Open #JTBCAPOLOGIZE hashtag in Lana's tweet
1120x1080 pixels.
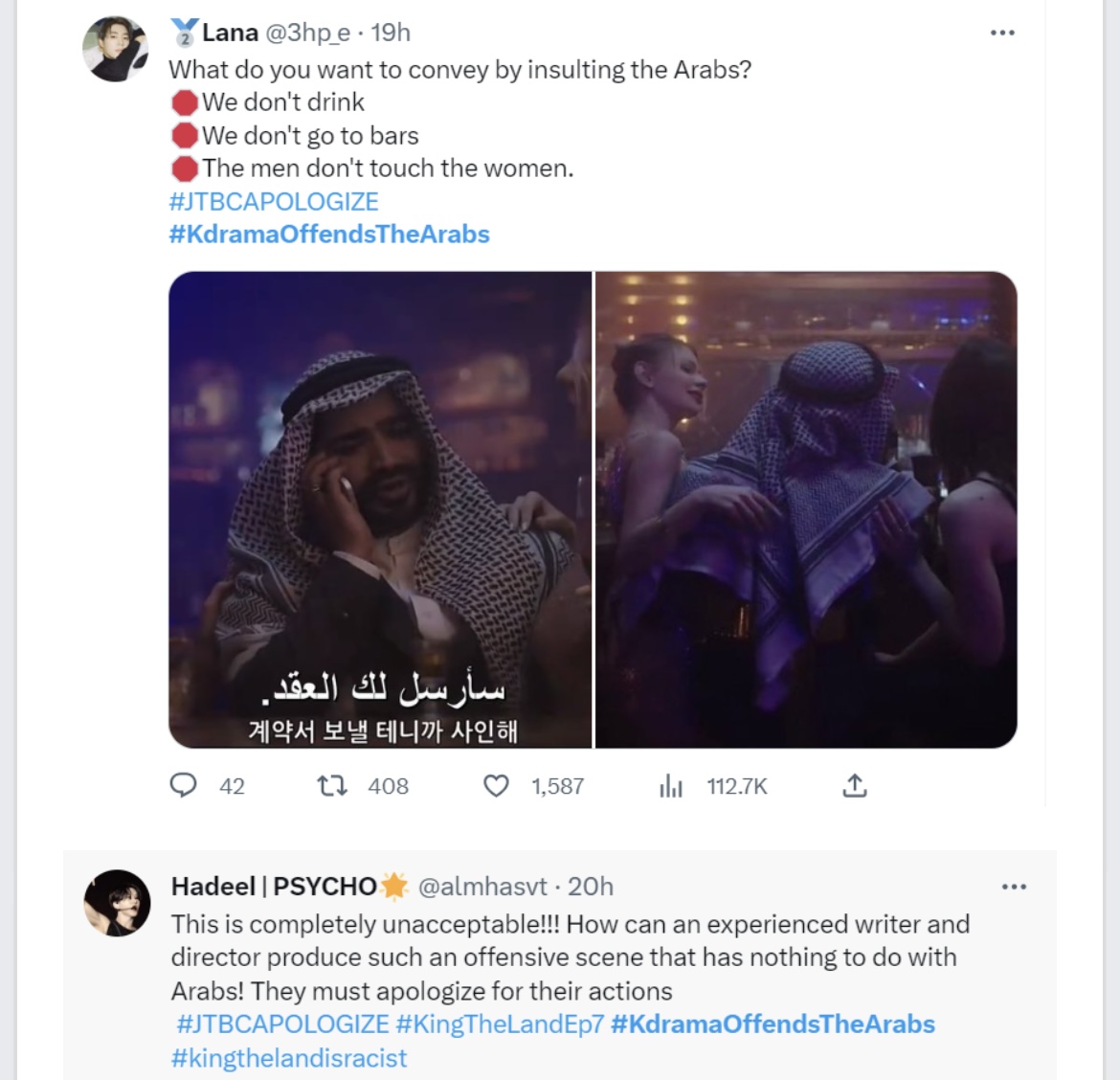point(274,201)
